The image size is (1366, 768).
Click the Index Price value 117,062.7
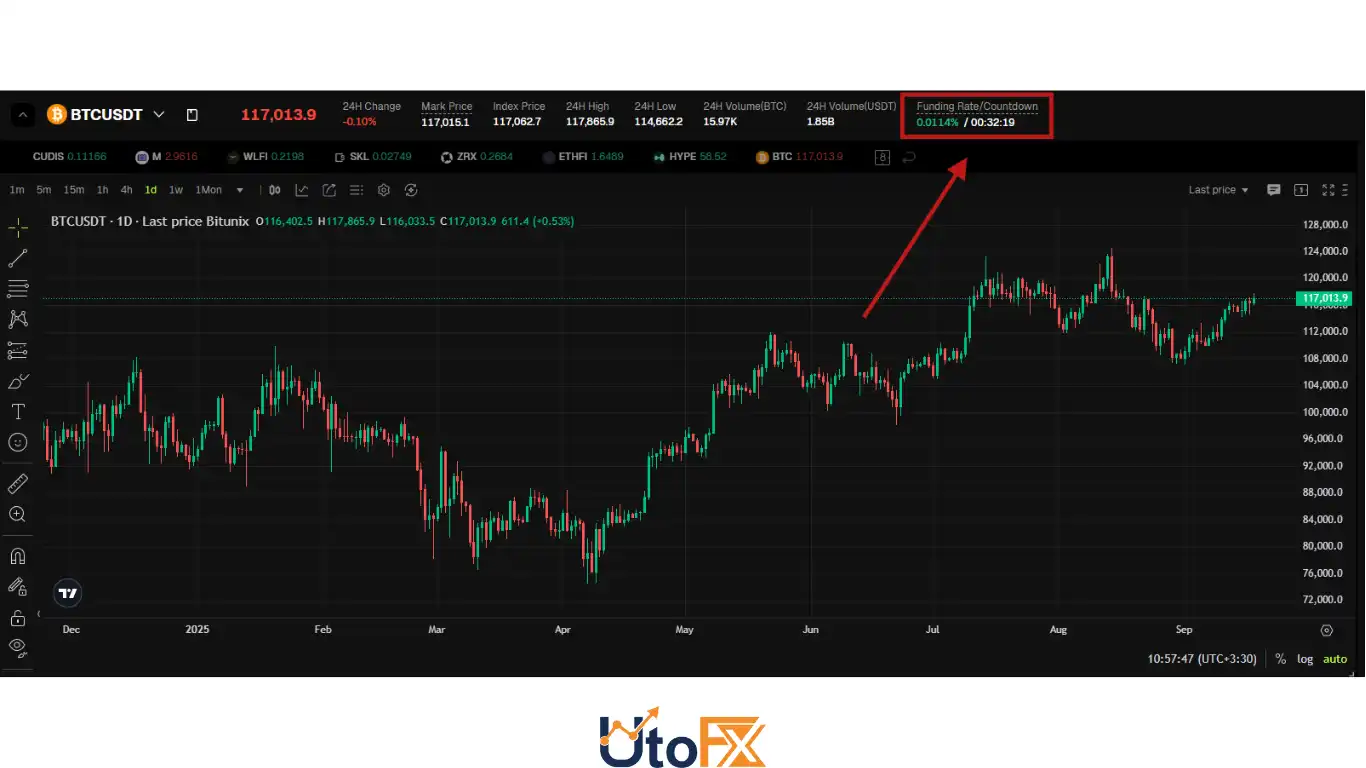[x=517, y=122]
